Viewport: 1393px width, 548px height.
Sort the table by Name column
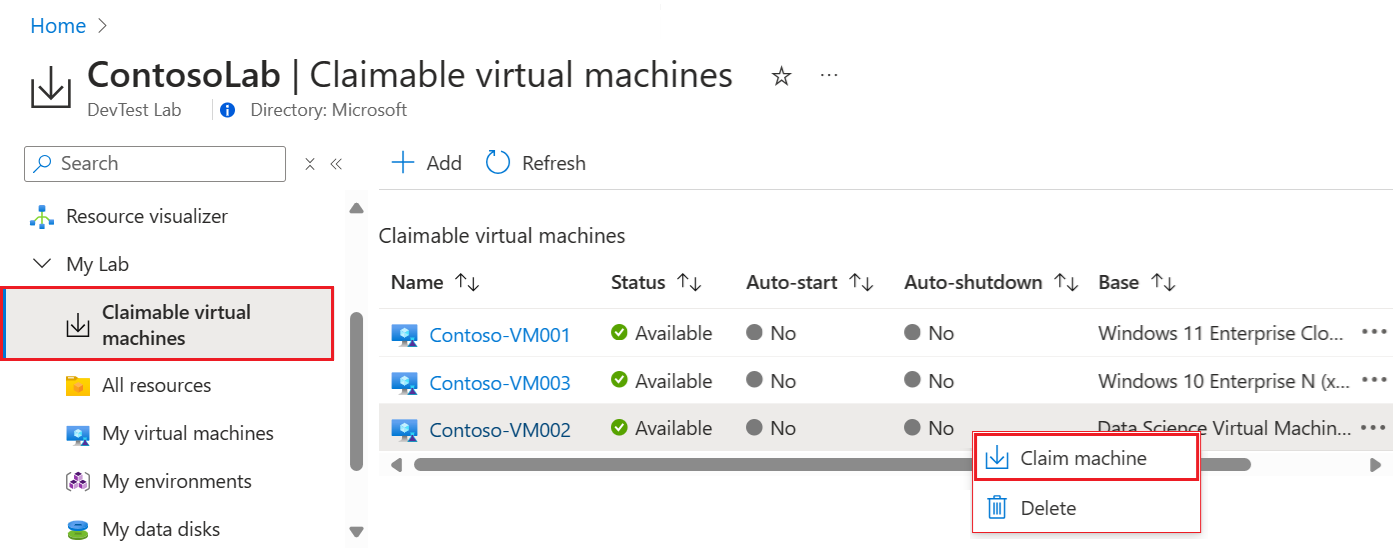coord(467,283)
